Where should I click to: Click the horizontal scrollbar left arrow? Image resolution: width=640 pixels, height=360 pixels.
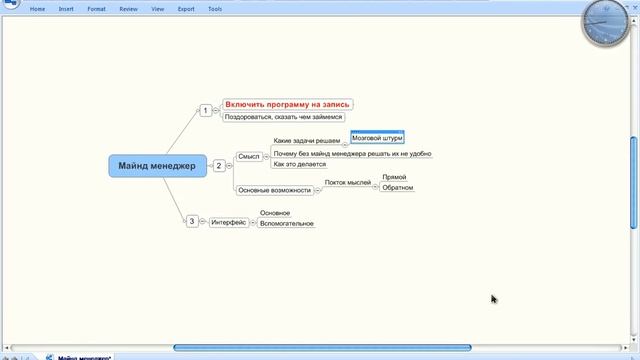coord(6,348)
